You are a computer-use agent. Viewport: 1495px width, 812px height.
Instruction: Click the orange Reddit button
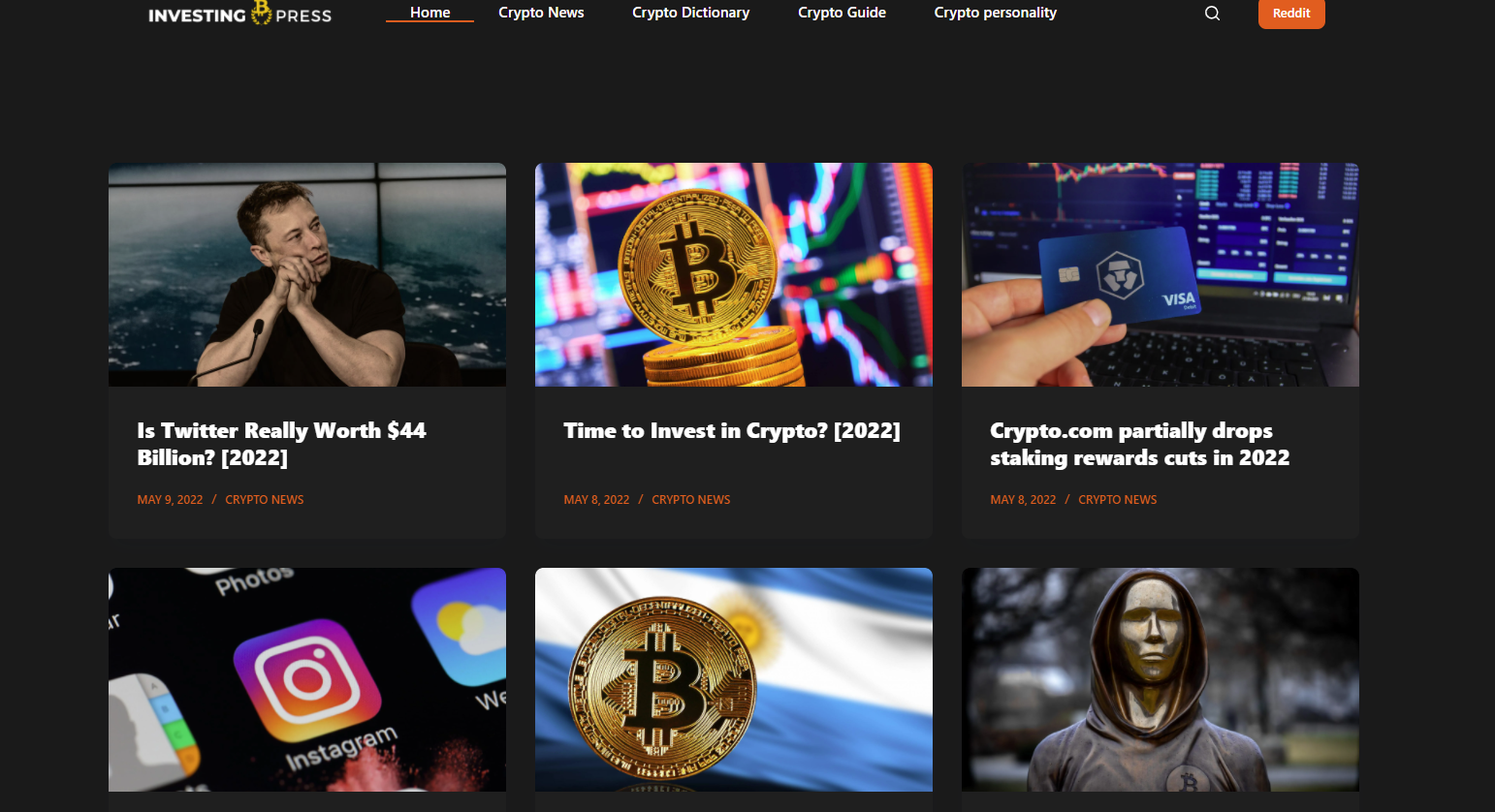(1291, 14)
